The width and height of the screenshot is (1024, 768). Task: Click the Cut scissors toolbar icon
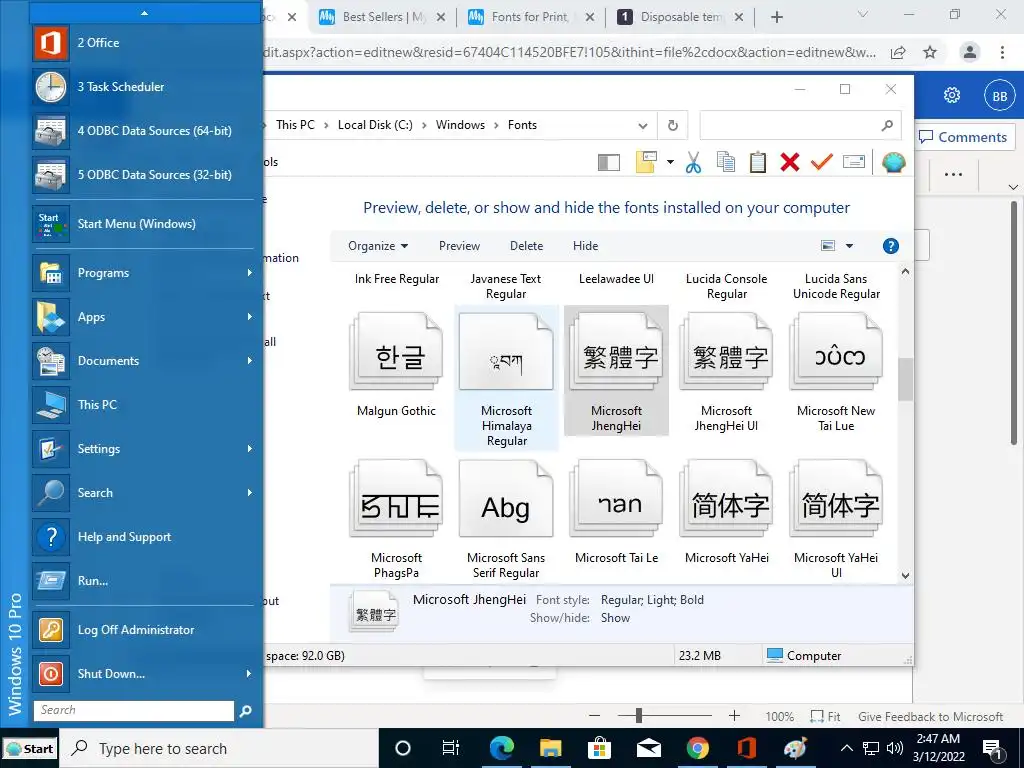point(694,162)
